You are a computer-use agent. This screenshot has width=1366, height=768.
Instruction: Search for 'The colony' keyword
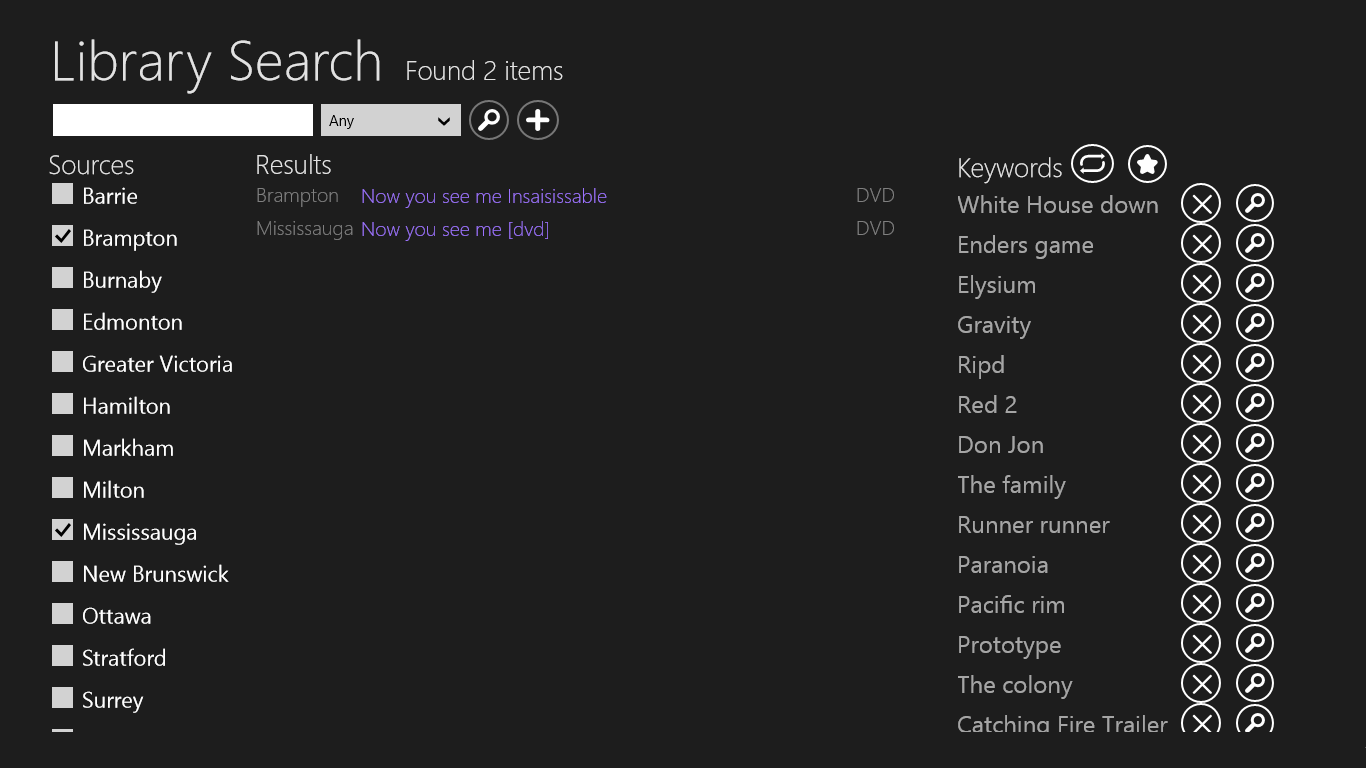pyautogui.click(x=1254, y=684)
